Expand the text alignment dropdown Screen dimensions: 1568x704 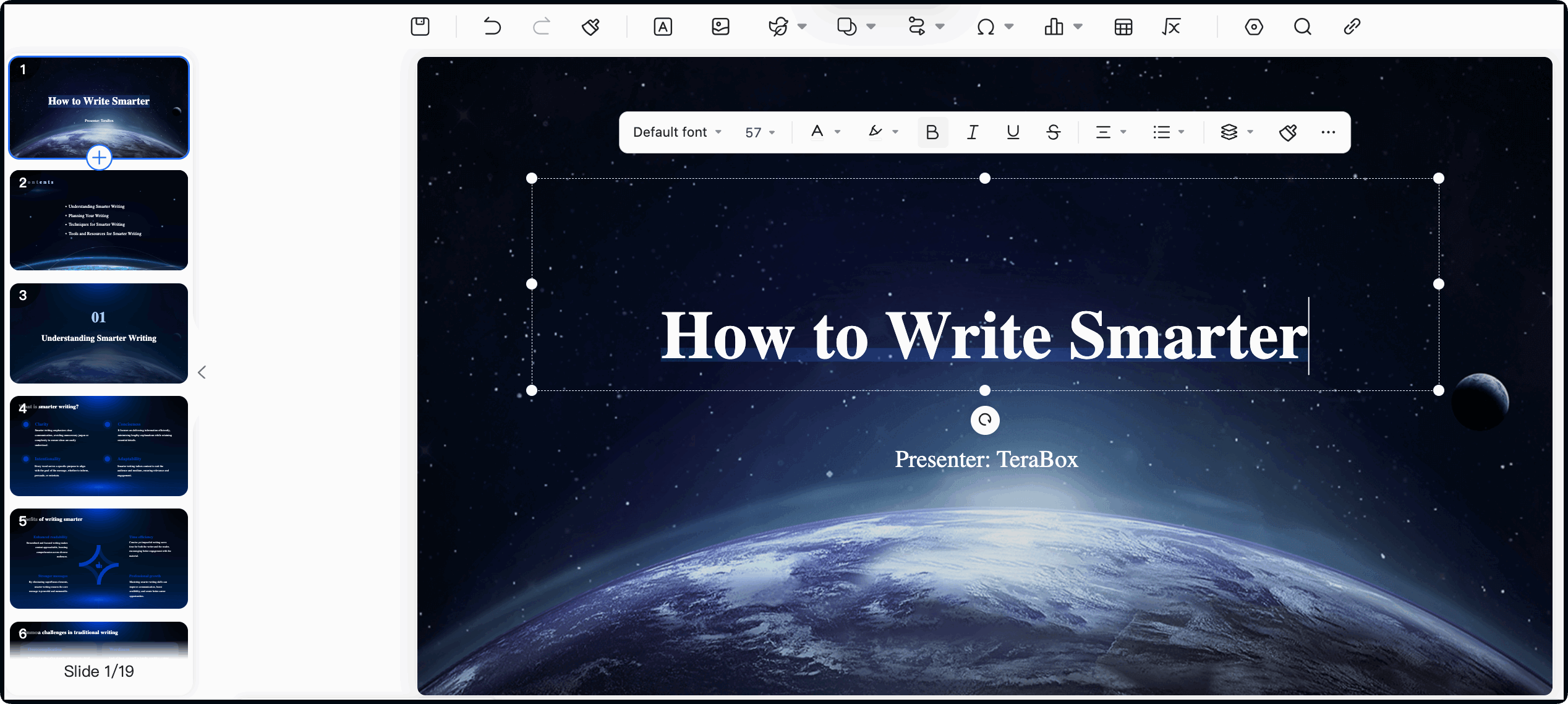click(1123, 132)
